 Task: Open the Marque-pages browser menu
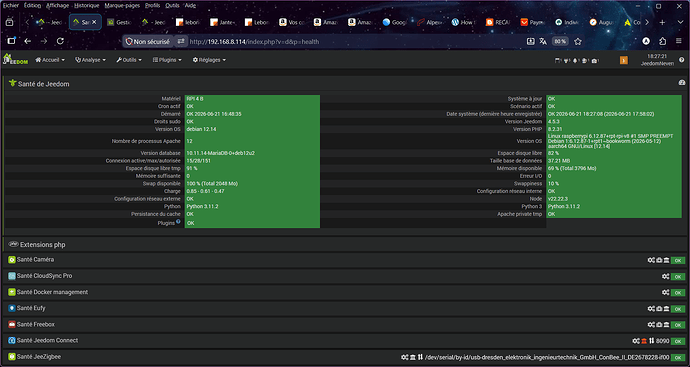pos(122,6)
